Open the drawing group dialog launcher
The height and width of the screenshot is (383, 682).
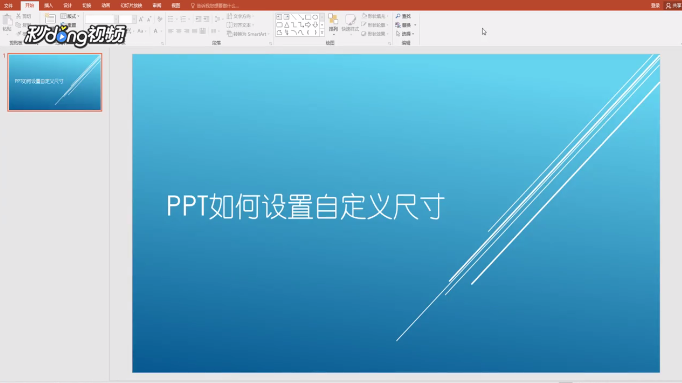point(389,43)
